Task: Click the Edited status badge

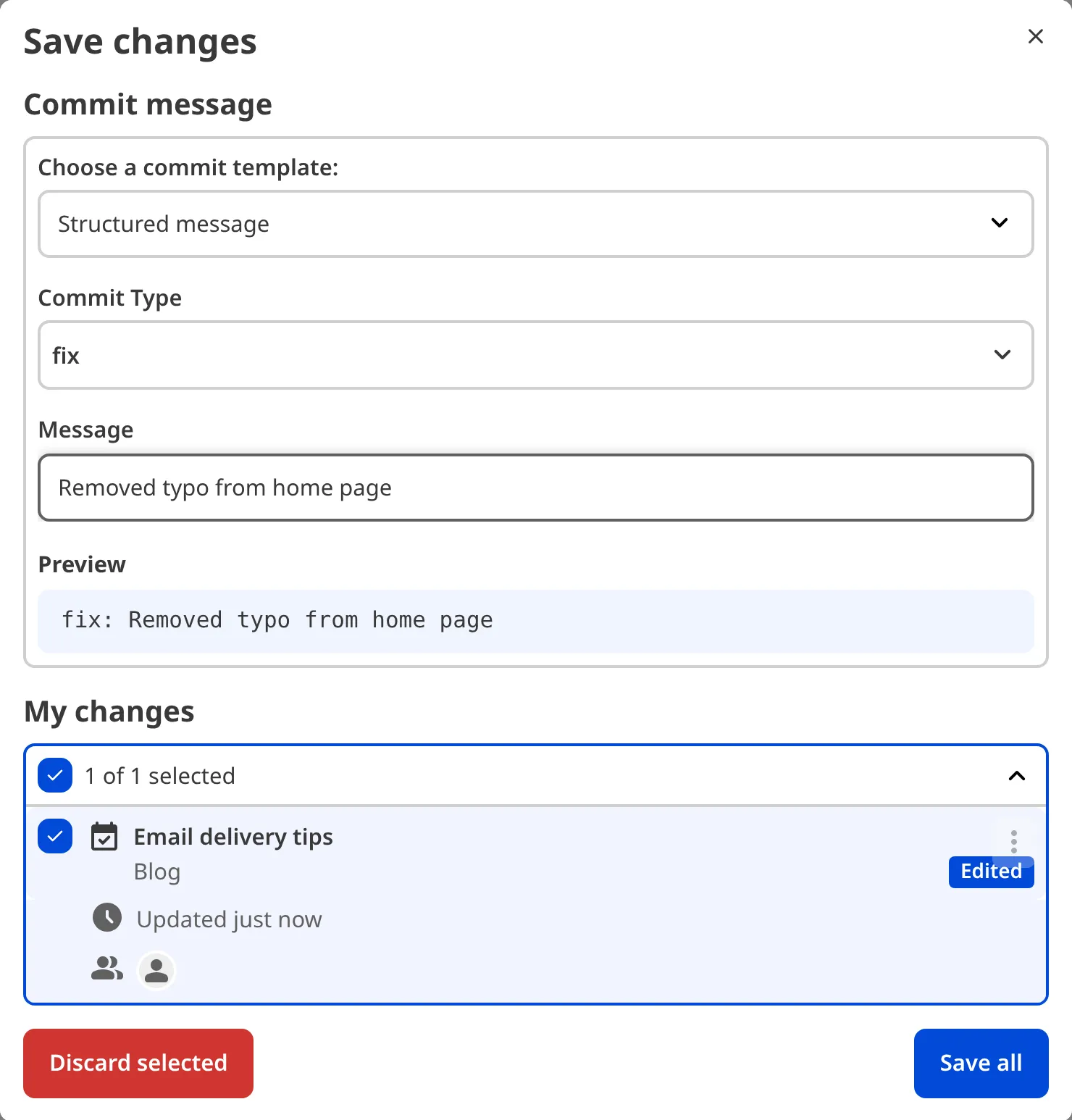Action: [992, 871]
